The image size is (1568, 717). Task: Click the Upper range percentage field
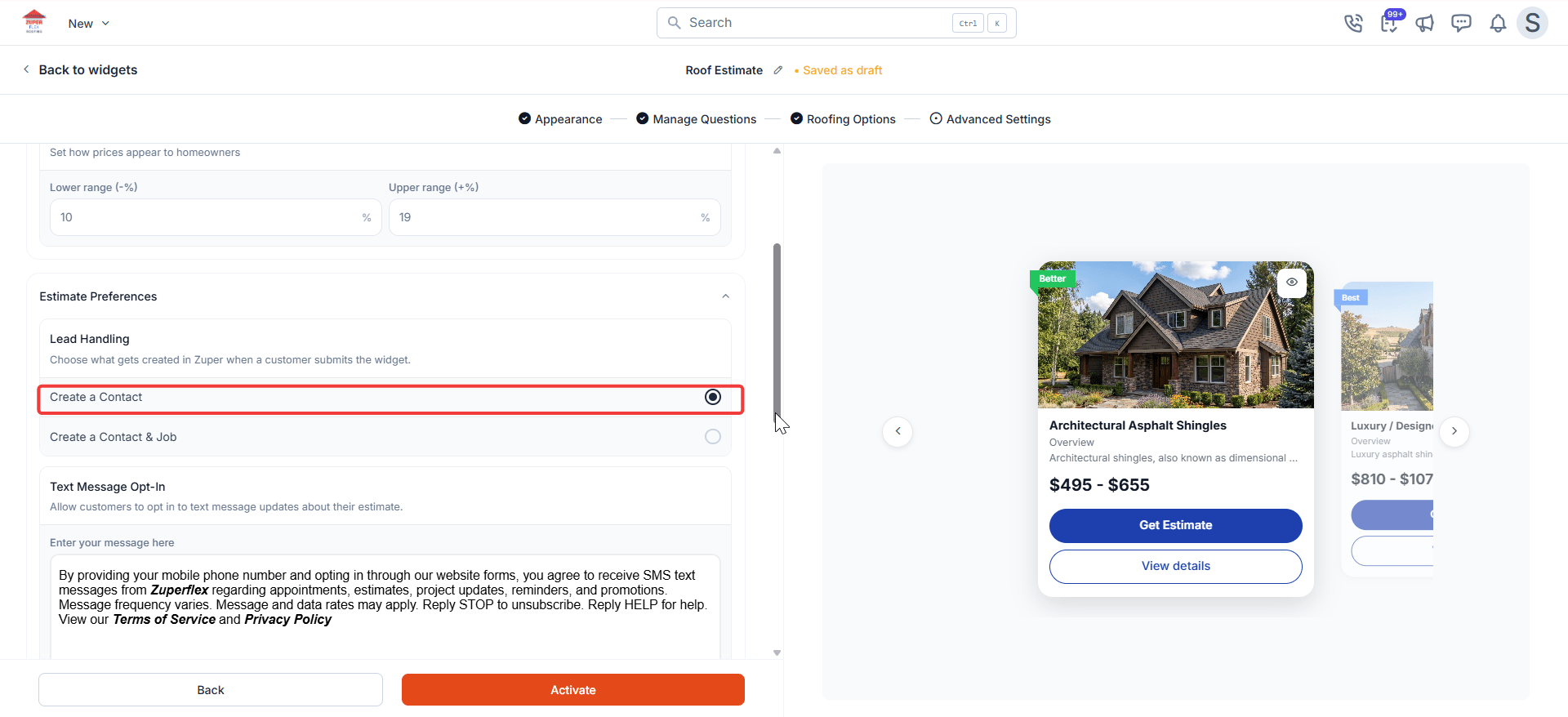pyautogui.click(x=555, y=217)
